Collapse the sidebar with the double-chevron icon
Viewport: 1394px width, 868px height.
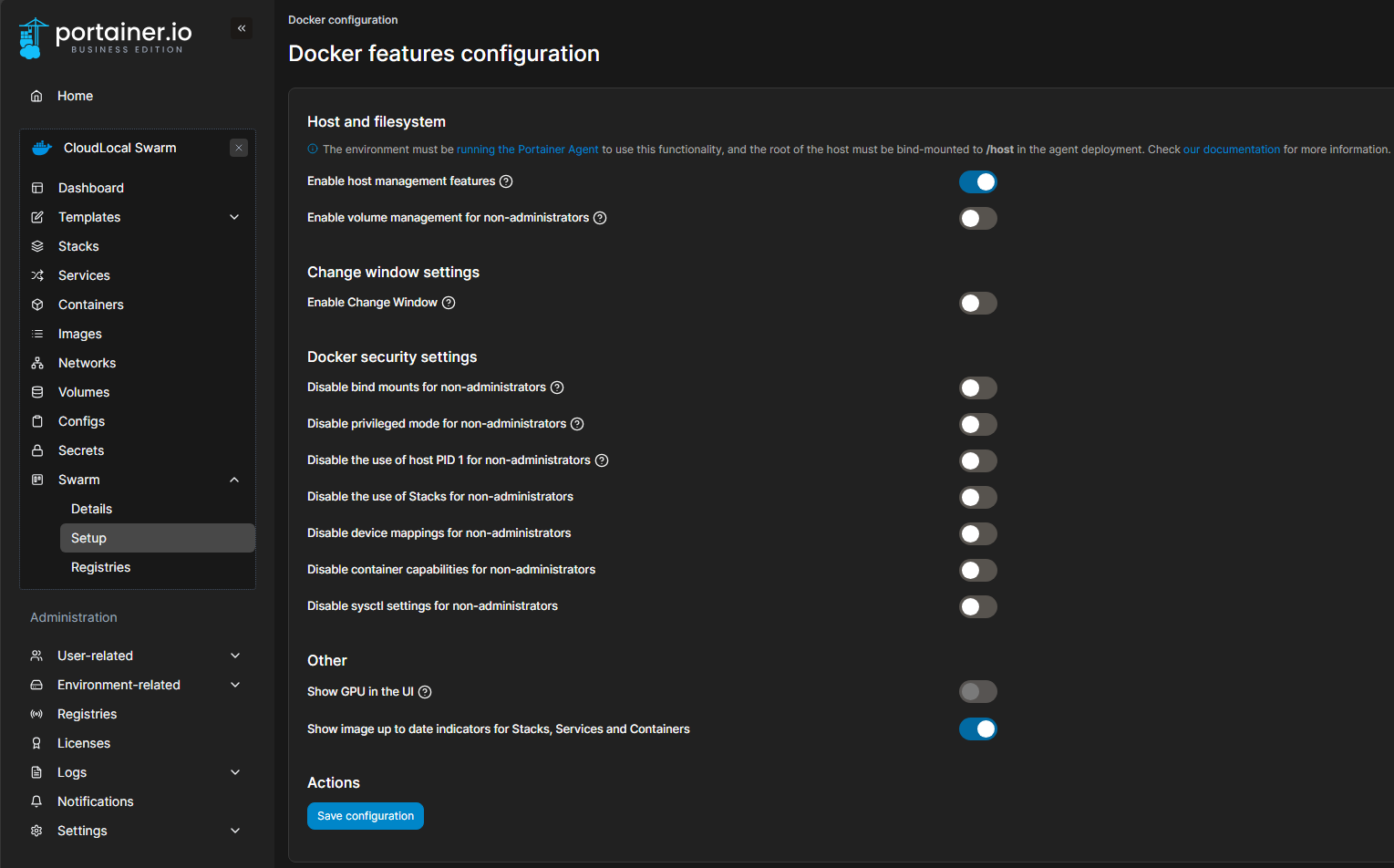(x=242, y=29)
